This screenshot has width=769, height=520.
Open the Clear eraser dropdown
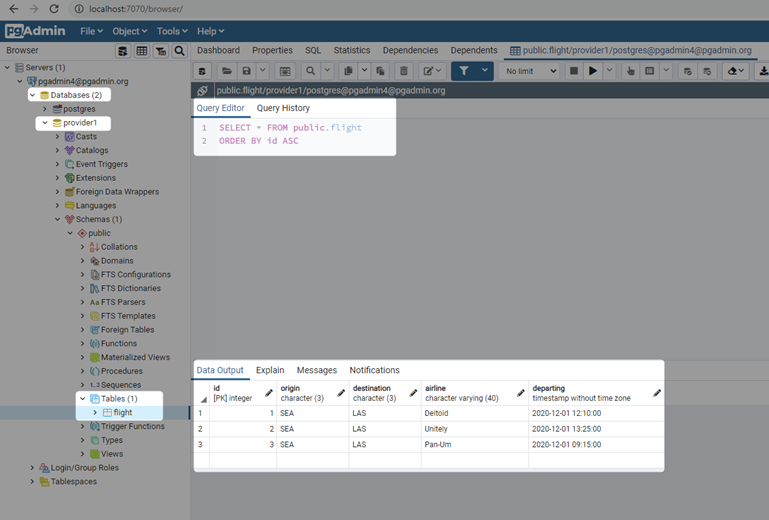click(x=736, y=71)
